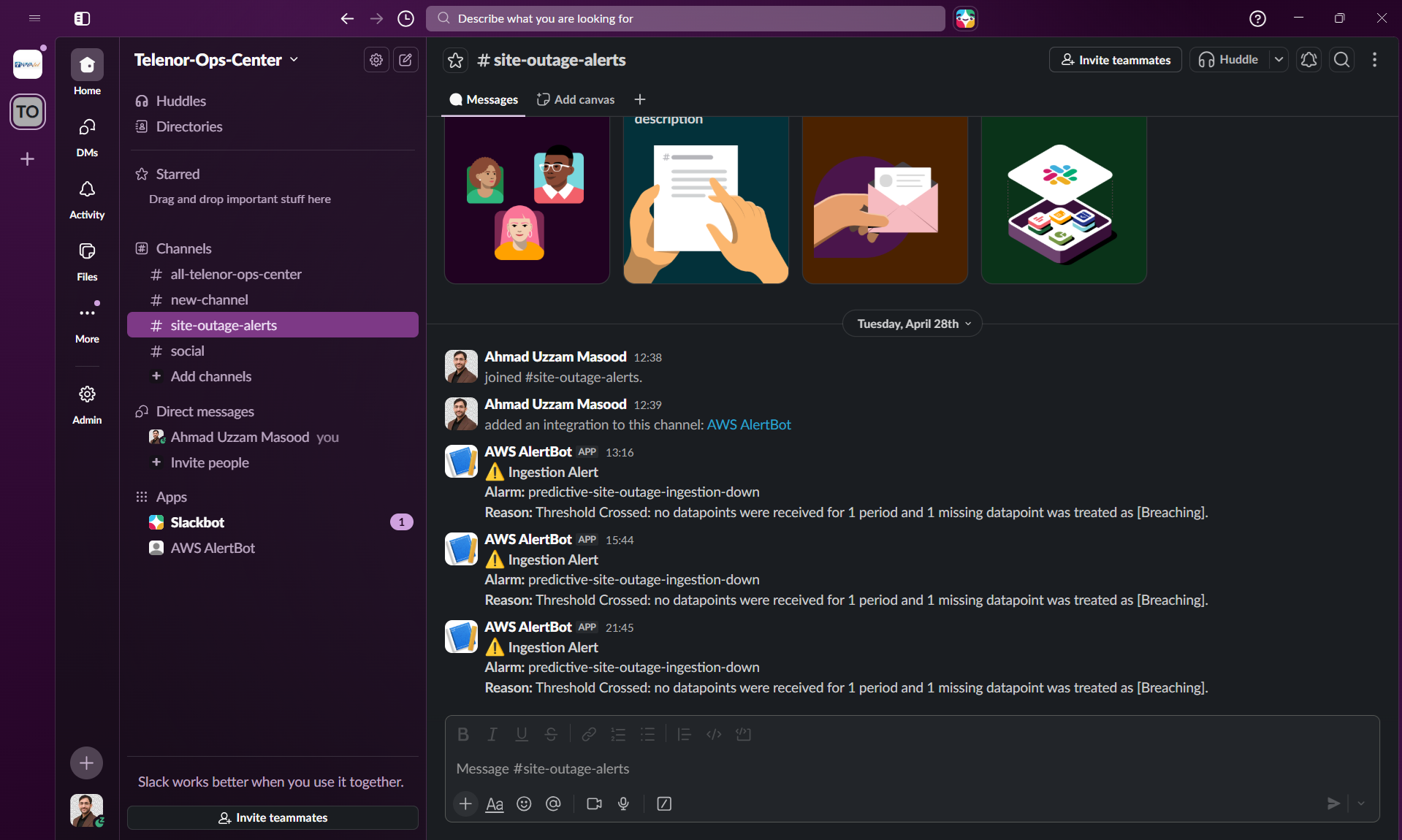Toggle strikethrough formatting in composer
The width and height of the screenshot is (1402, 840).
point(551,734)
